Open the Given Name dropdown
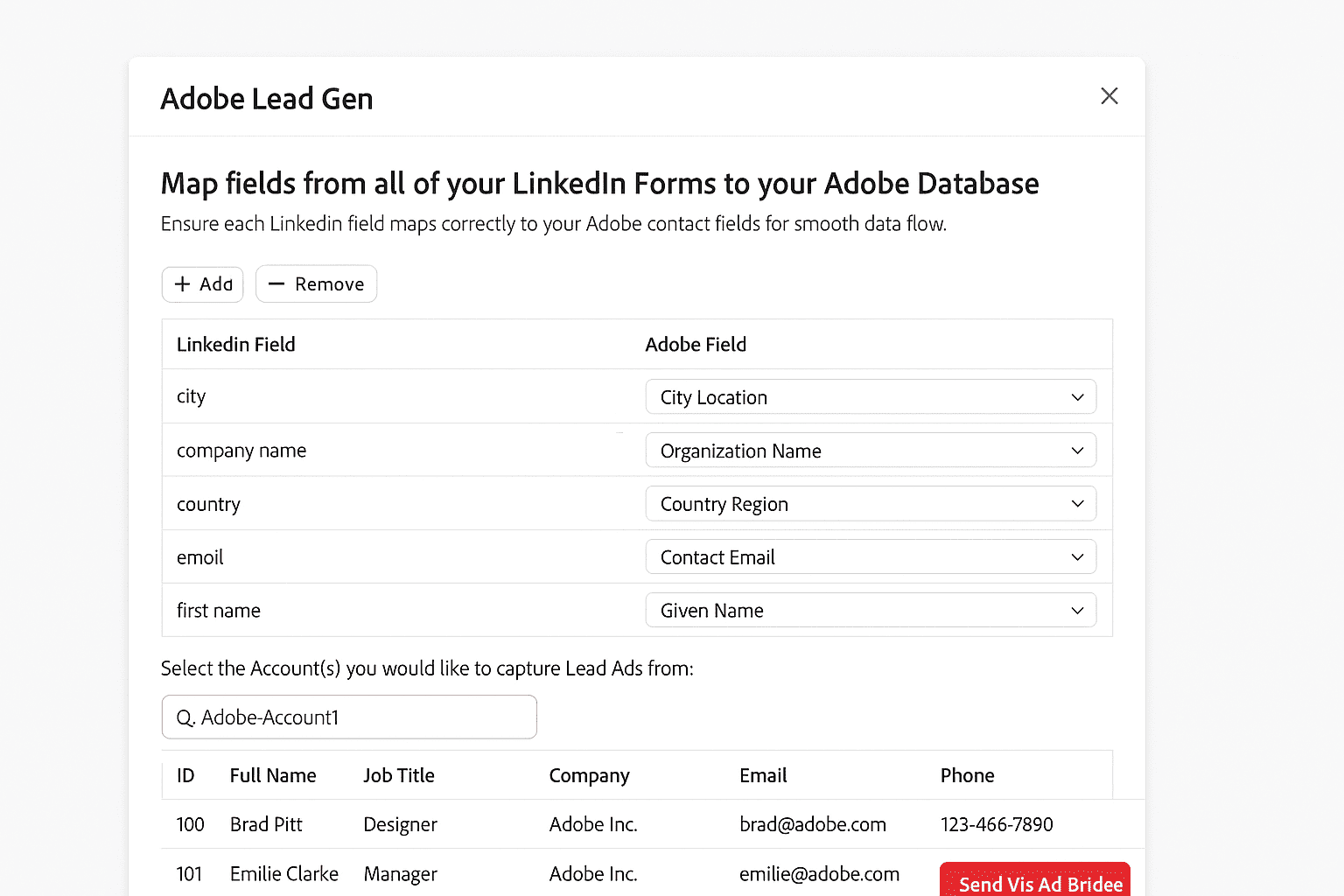Image resolution: width=1344 pixels, height=896 pixels. [x=871, y=610]
